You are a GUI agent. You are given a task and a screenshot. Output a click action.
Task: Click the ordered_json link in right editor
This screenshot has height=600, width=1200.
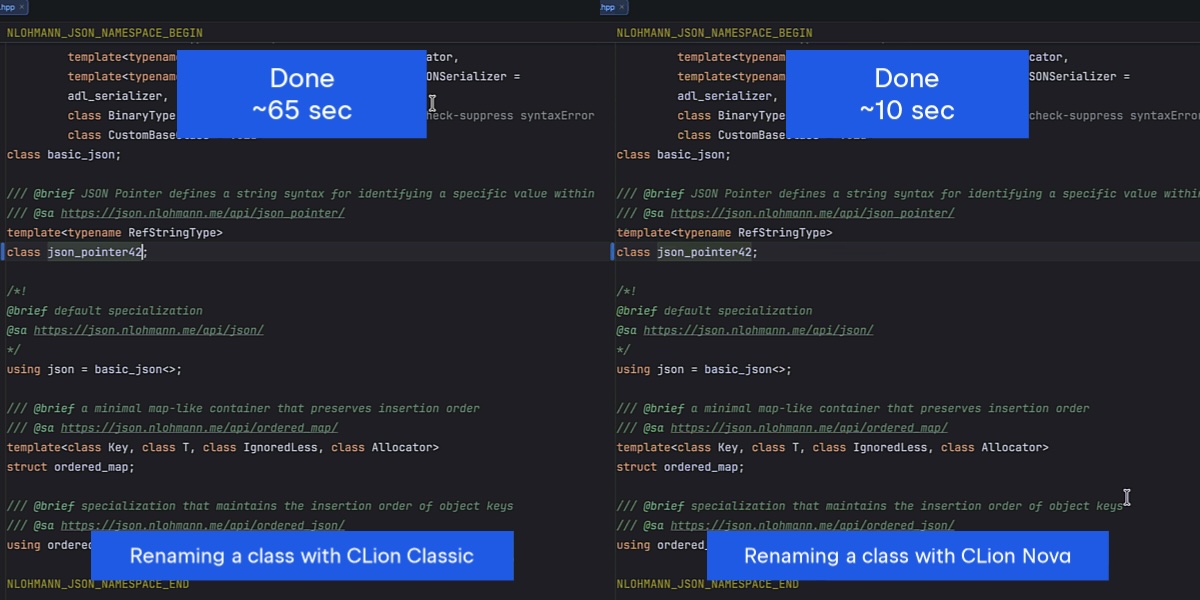click(812, 525)
